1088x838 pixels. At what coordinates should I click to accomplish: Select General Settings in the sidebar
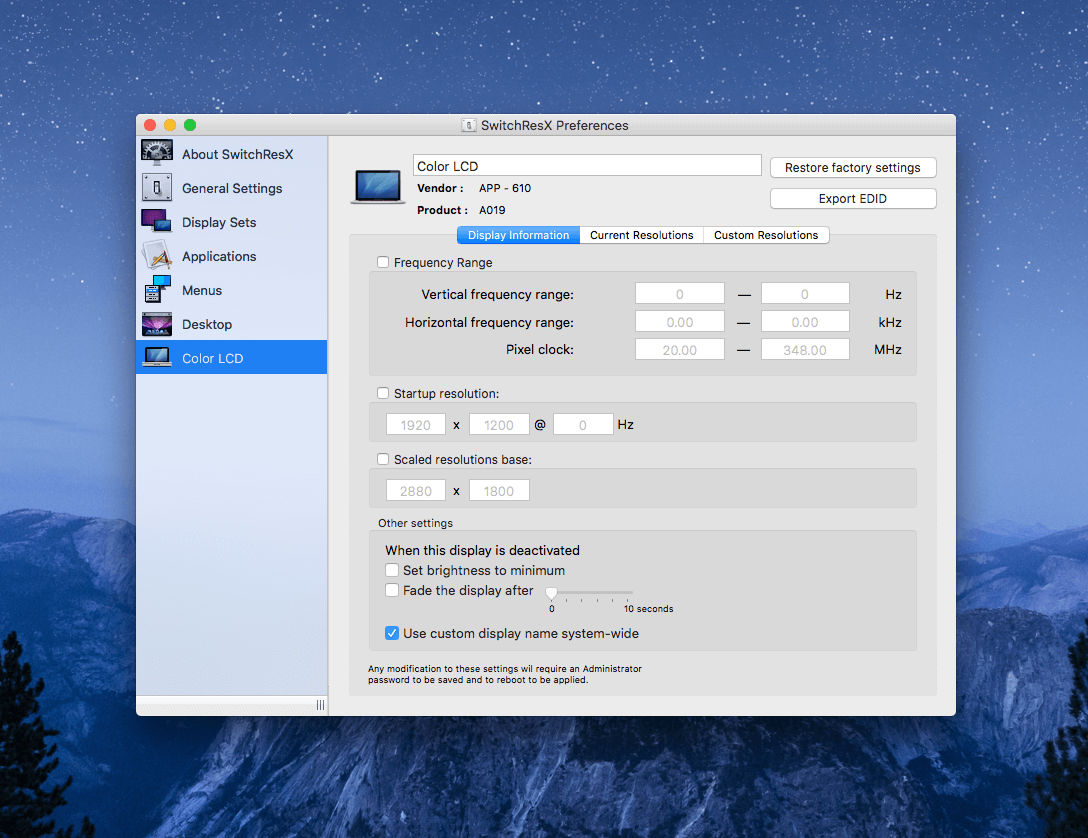point(232,188)
